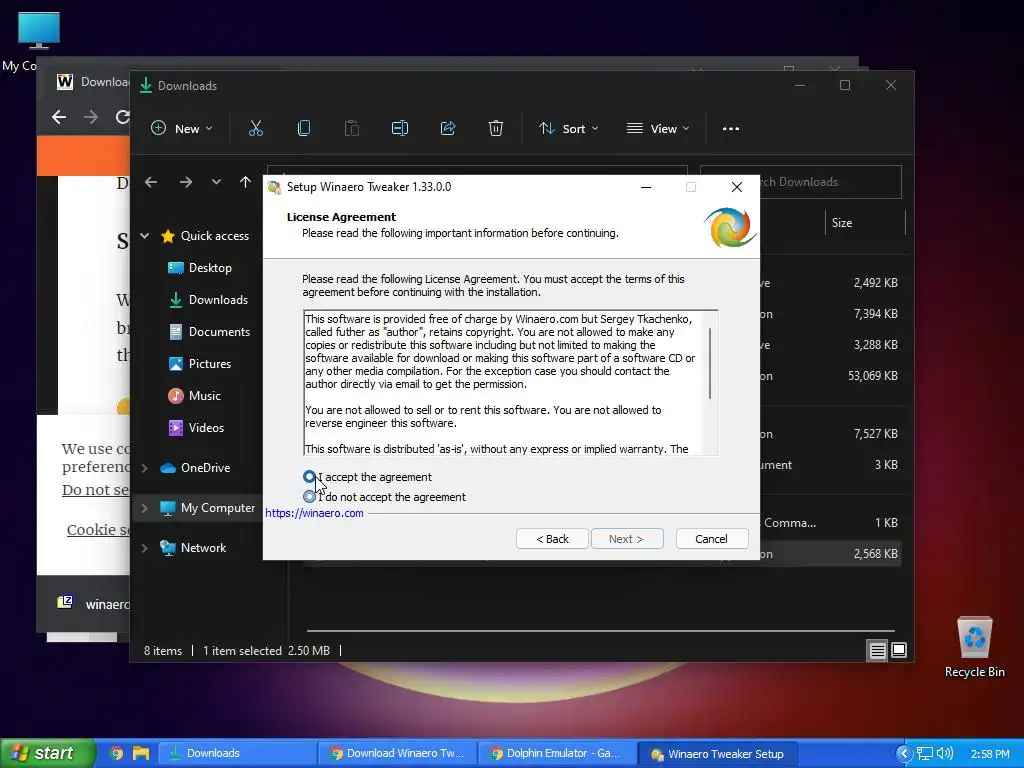Image resolution: width=1024 pixels, height=768 pixels.
Task: Open recent locations chevron dropdown
Action: pos(216,182)
